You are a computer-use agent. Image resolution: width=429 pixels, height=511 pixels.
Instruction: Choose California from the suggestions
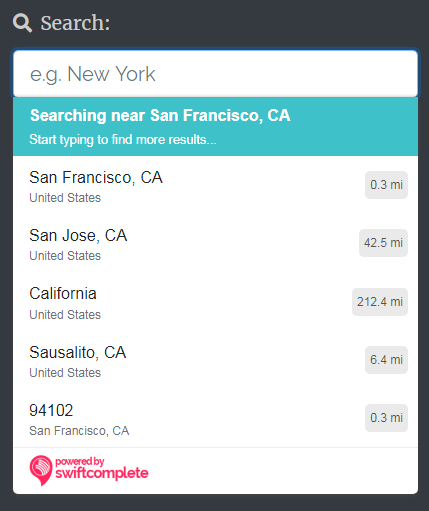(215, 302)
